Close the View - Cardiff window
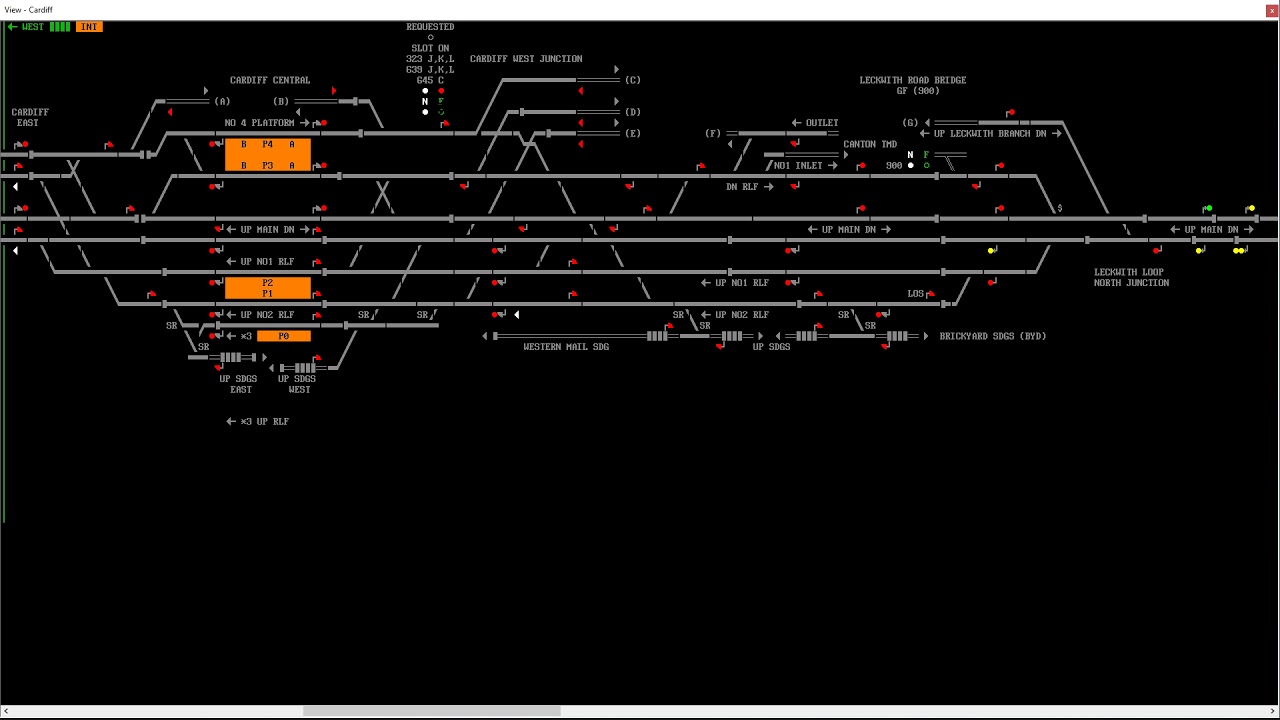The height and width of the screenshot is (720, 1280). coord(1271,10)
